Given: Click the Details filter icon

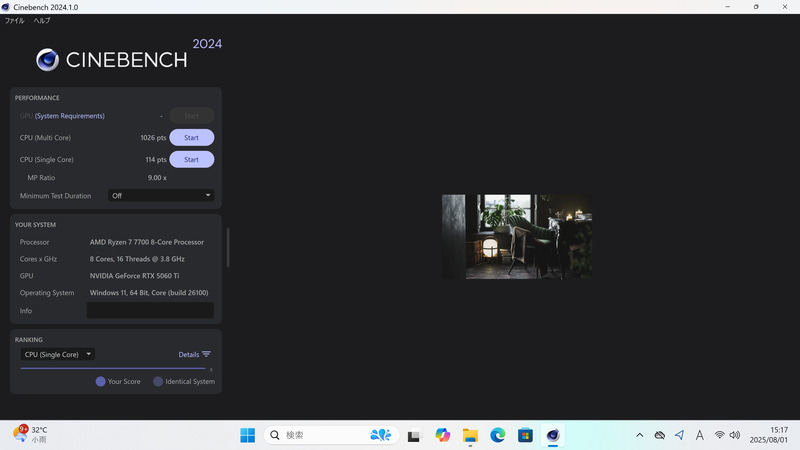Looking at the screenshot, I should pyautogui.click(x=206, y=354).
